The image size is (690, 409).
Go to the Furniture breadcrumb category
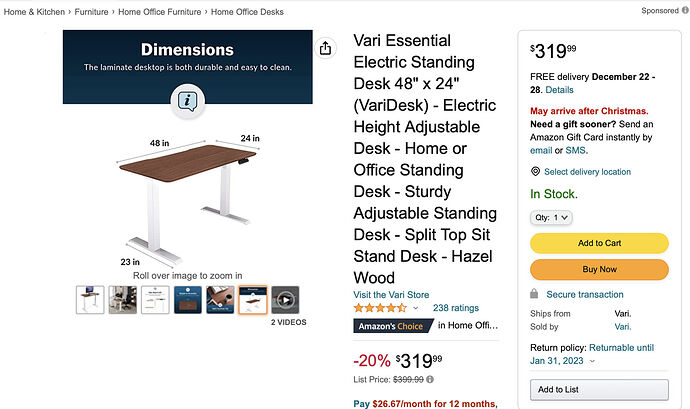pyautogui.click(x=90, y=12)
